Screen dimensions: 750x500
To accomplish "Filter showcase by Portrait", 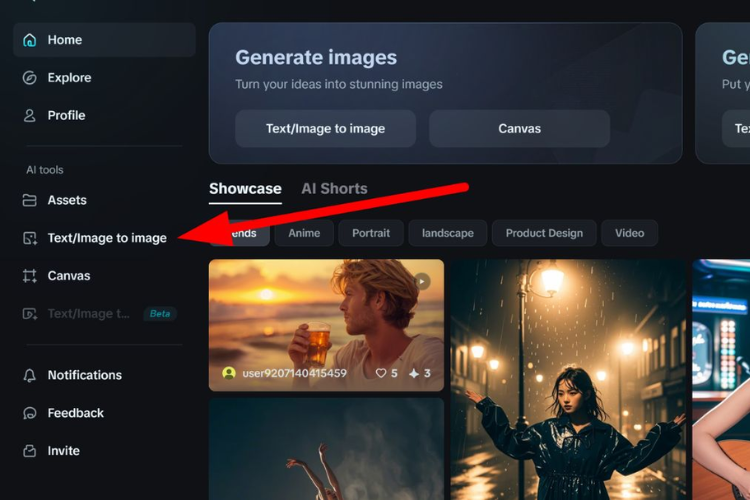I will tap(371, 233).
